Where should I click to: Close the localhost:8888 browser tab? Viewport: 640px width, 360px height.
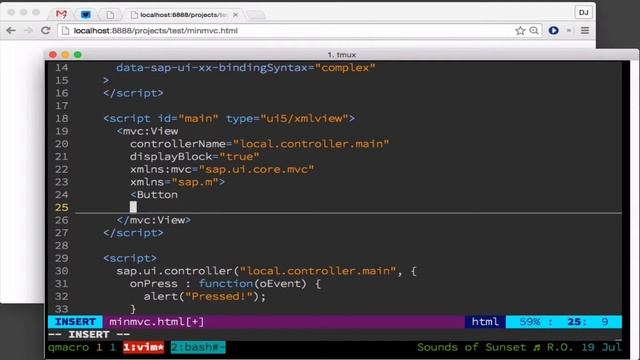click(236, 15)
